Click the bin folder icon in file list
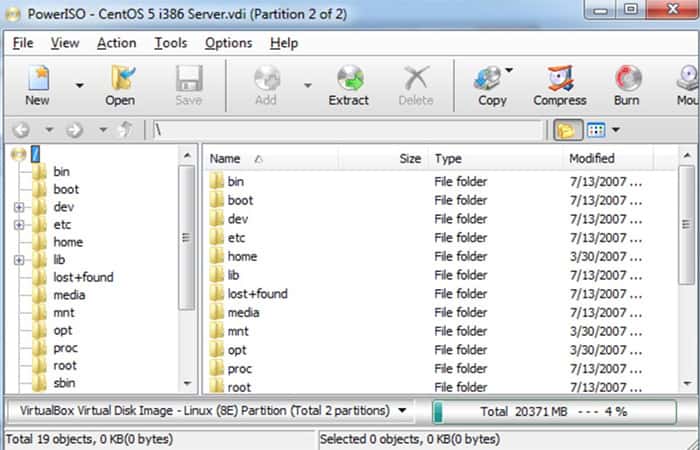The width and height of the screenshot is (700, 450). pyautogui.click(x=217, y=181)
